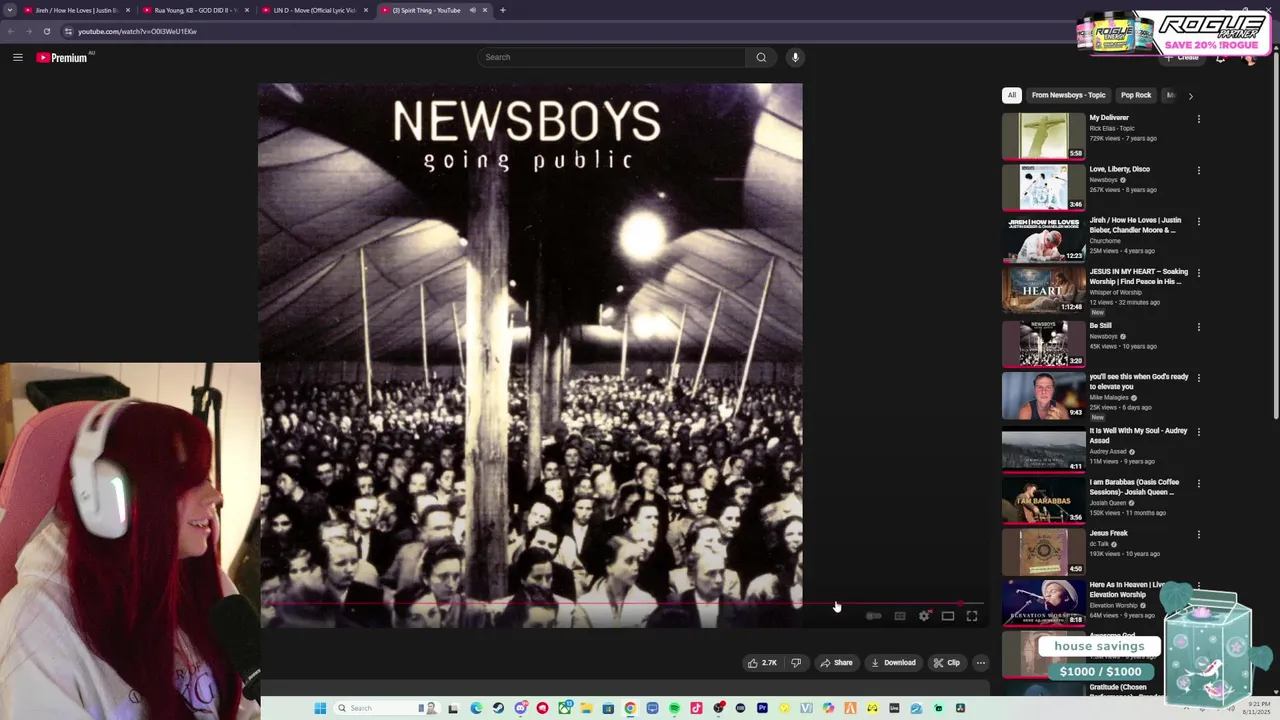Open Love, Liberty, Disco thumbnail
Image resolution: width=1280 pixels, height=720 pixels.
click(x=1043, y=187)
